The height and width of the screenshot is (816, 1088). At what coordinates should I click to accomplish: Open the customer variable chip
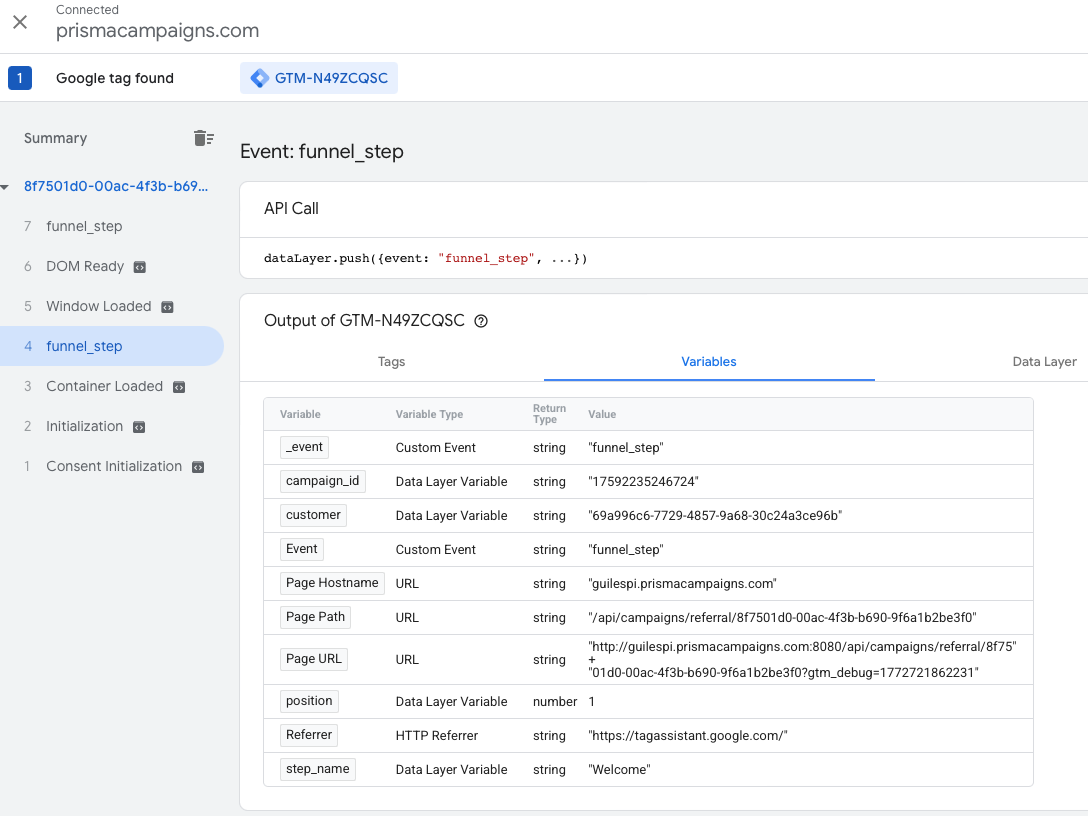click(x=313, y=515)
